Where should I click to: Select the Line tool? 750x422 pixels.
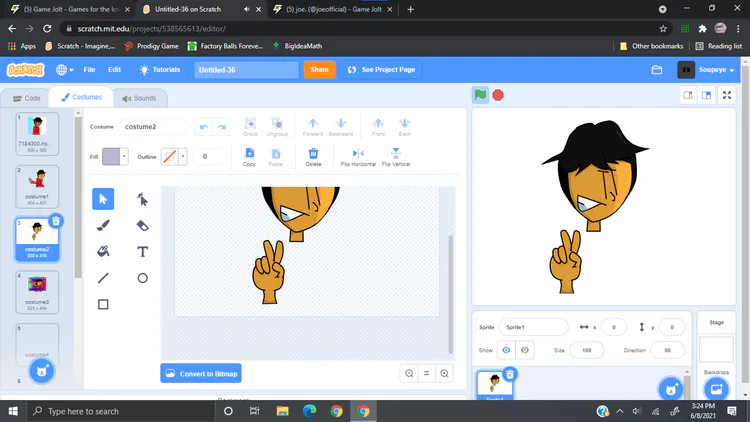pyautogui.click(x=103, y=278)
